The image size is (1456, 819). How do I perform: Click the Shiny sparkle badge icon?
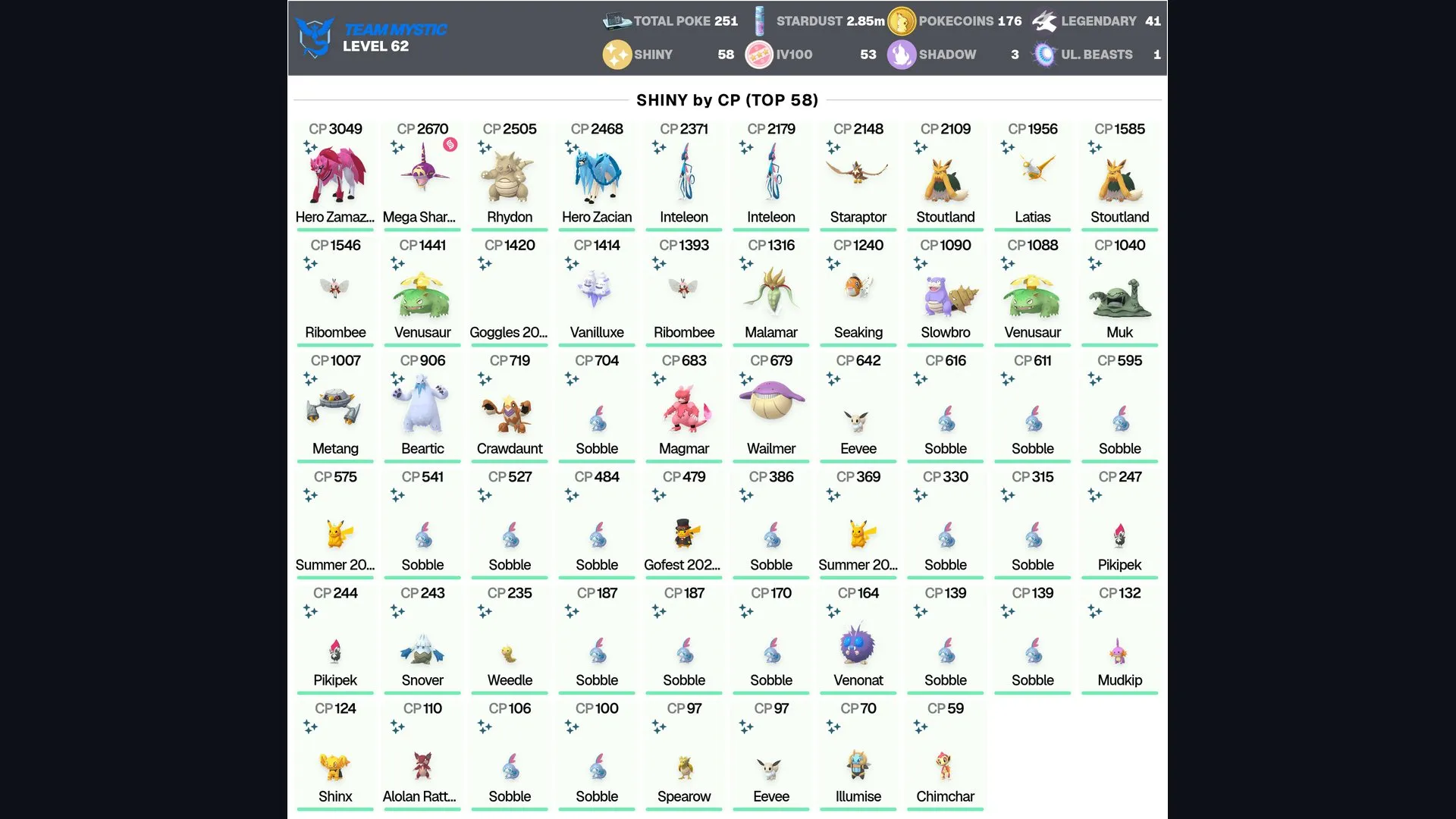click(617, 55)
